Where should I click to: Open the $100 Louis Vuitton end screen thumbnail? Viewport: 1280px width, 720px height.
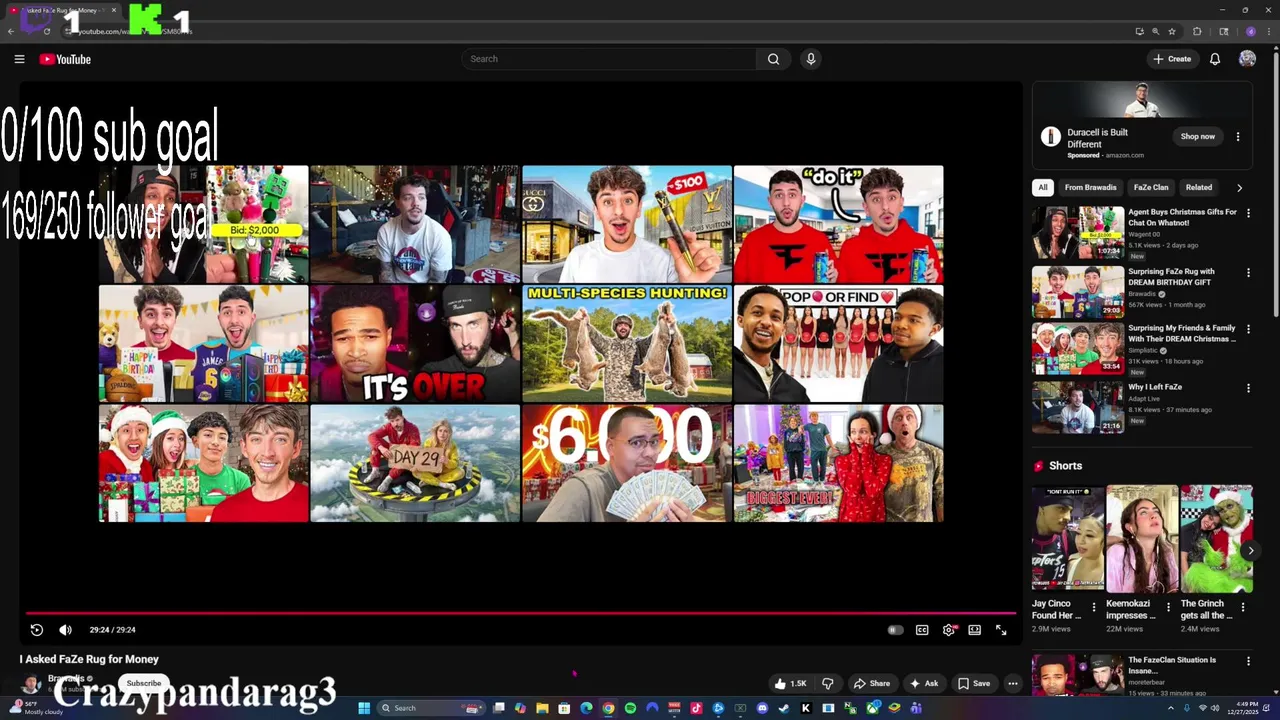tap(627, 224)
